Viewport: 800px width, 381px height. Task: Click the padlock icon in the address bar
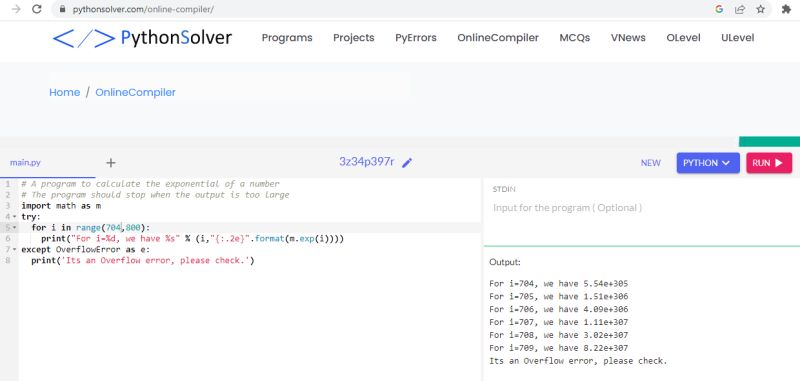(63, 9)
